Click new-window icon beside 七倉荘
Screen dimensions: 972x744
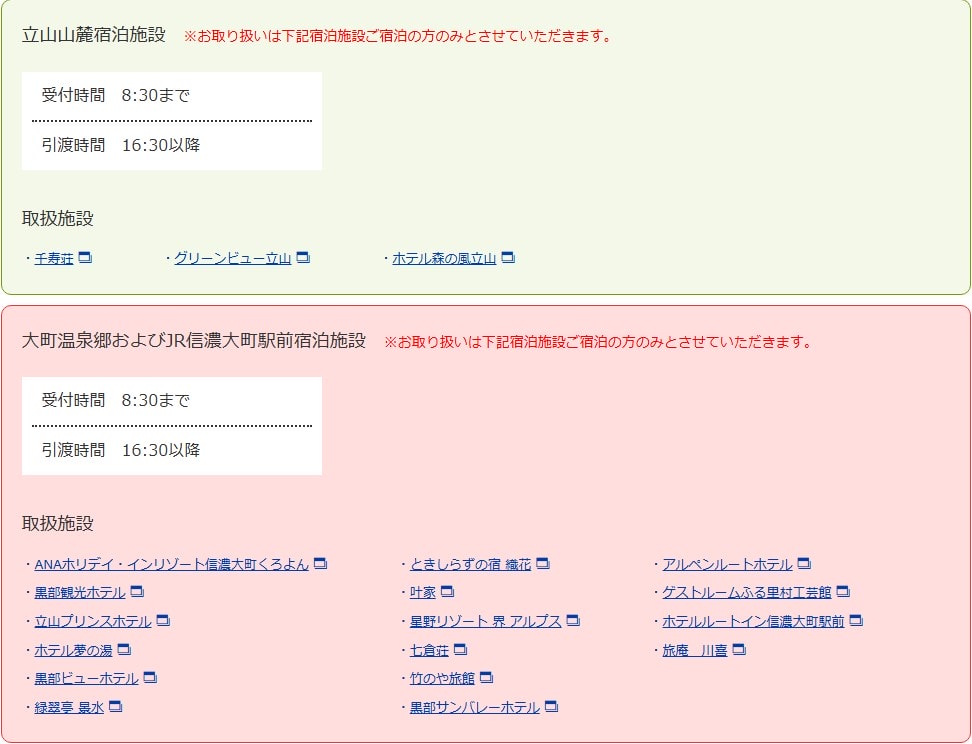461,649
